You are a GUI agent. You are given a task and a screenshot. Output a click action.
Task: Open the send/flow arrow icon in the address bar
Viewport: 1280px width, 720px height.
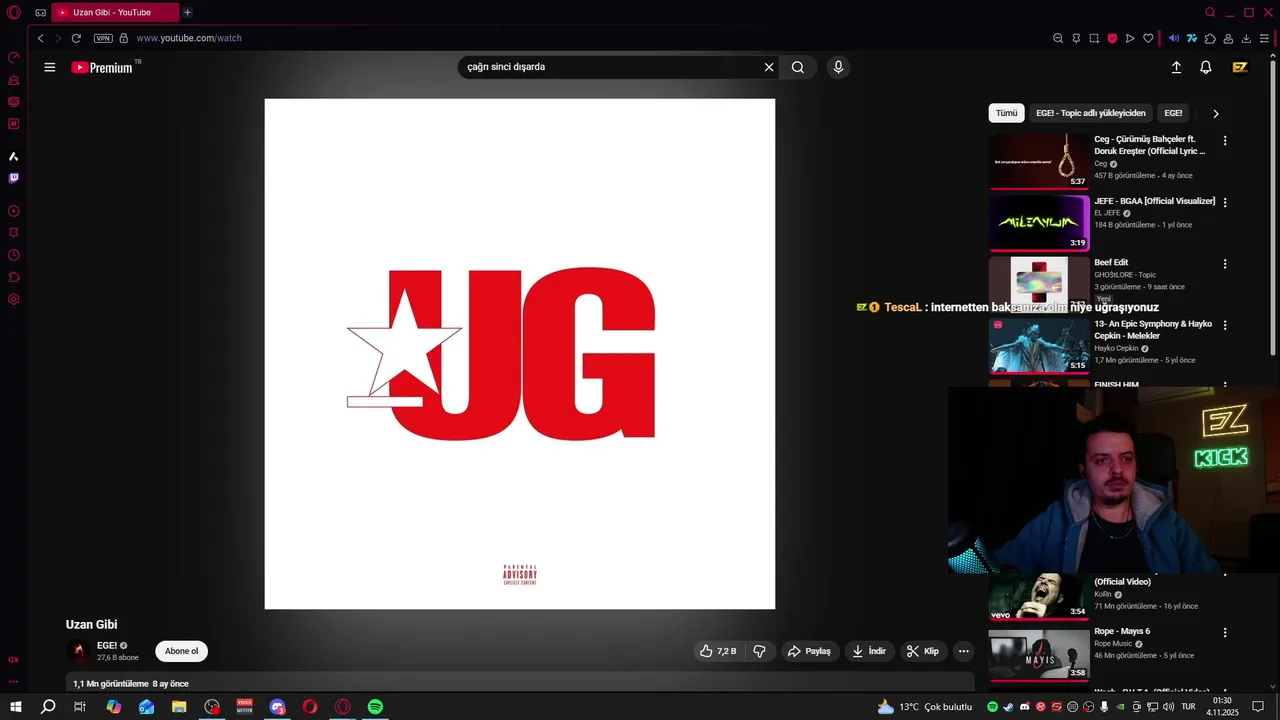click(x=1130, y=38)
